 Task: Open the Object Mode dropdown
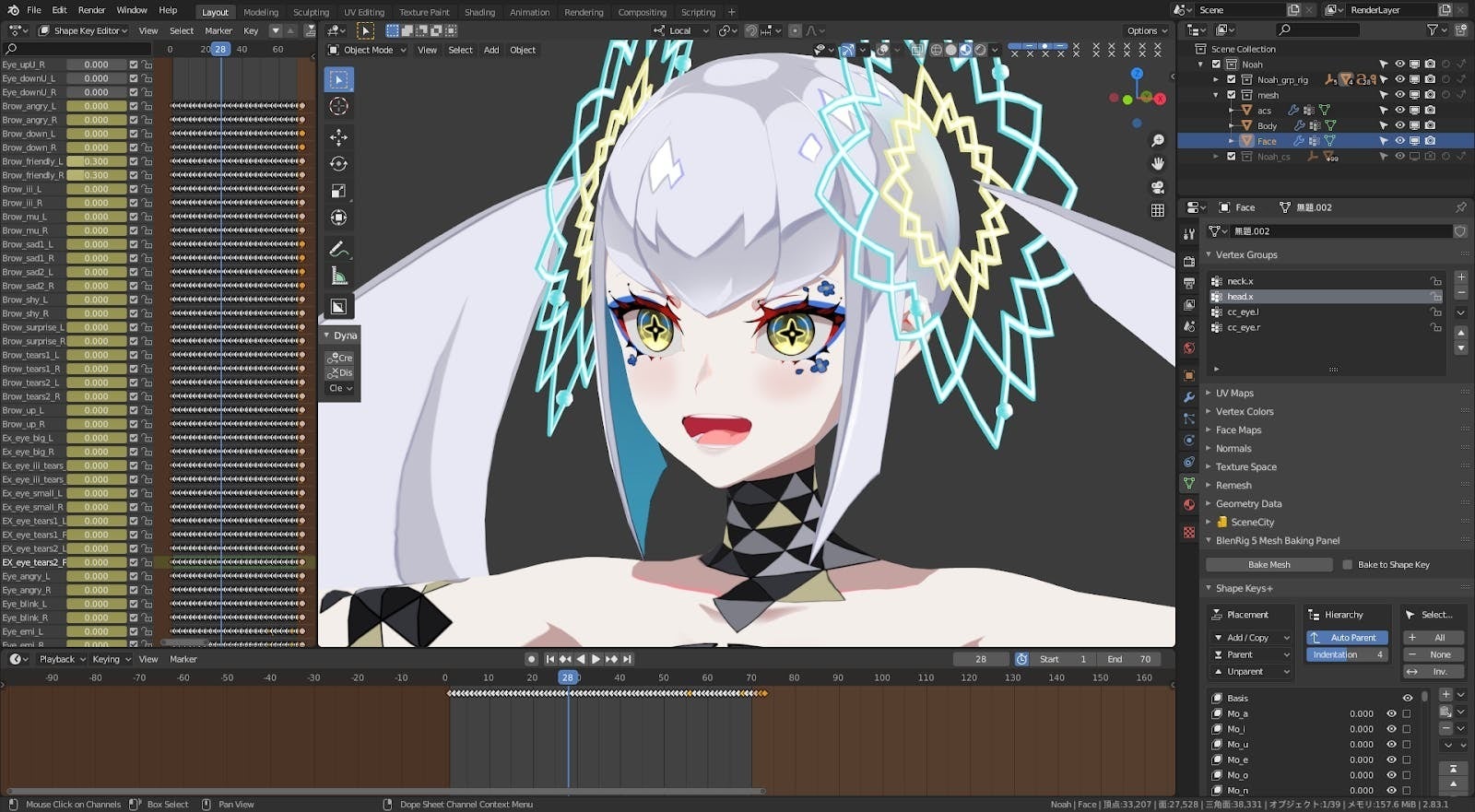point(367,50)
